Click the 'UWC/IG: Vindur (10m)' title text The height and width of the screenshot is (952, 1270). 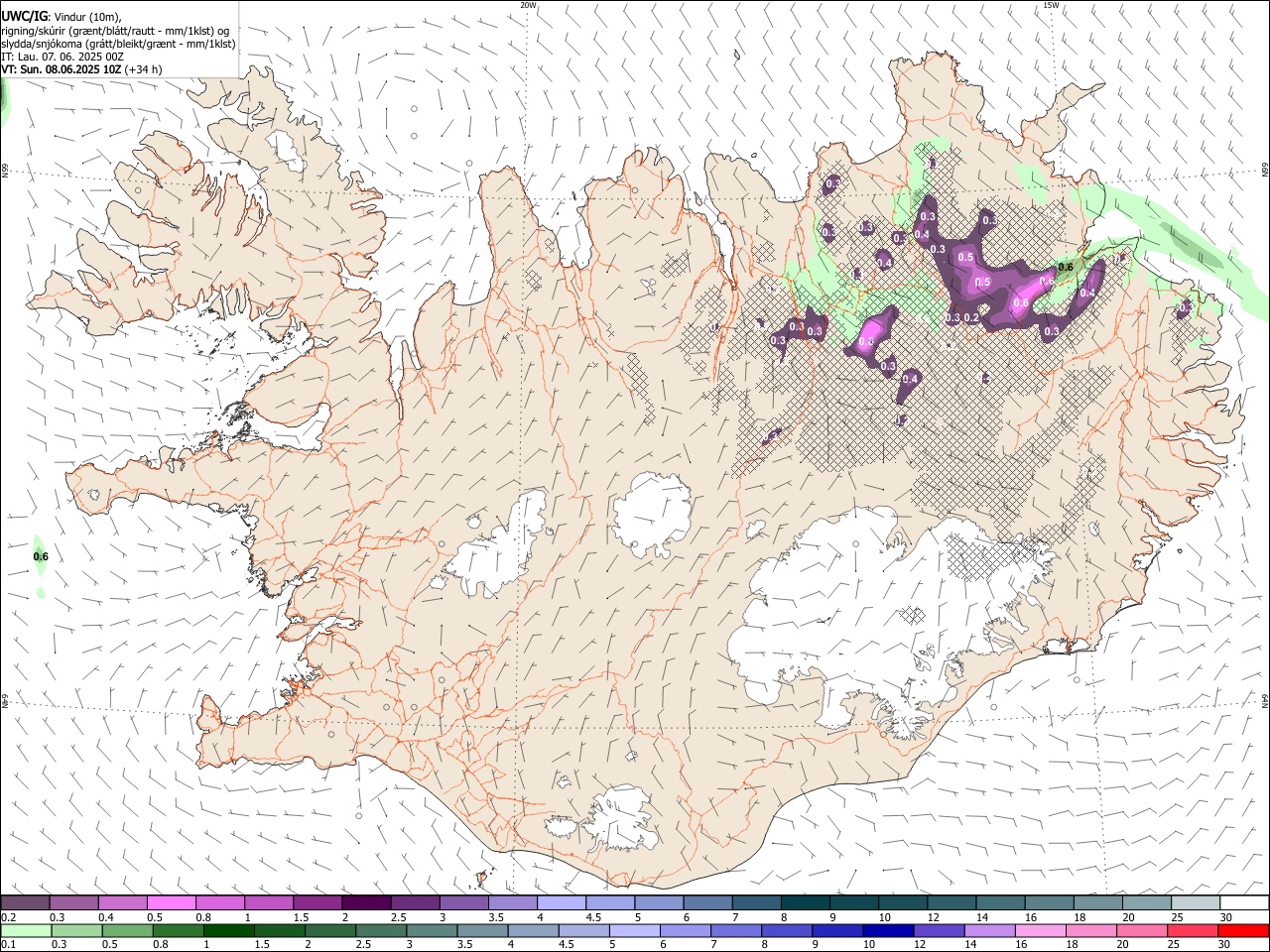62,17
